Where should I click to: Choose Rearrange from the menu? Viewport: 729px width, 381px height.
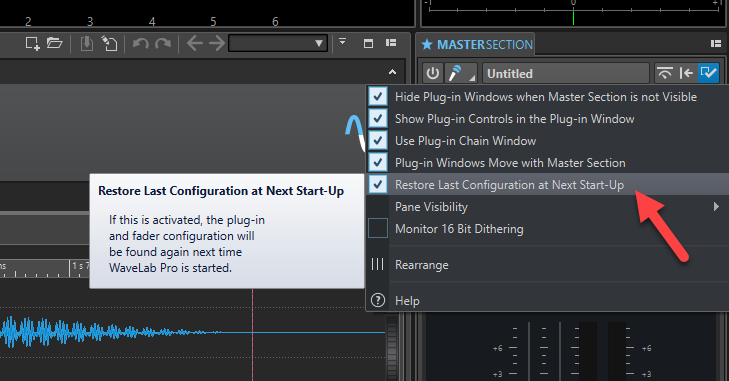[x=547, y=265]
